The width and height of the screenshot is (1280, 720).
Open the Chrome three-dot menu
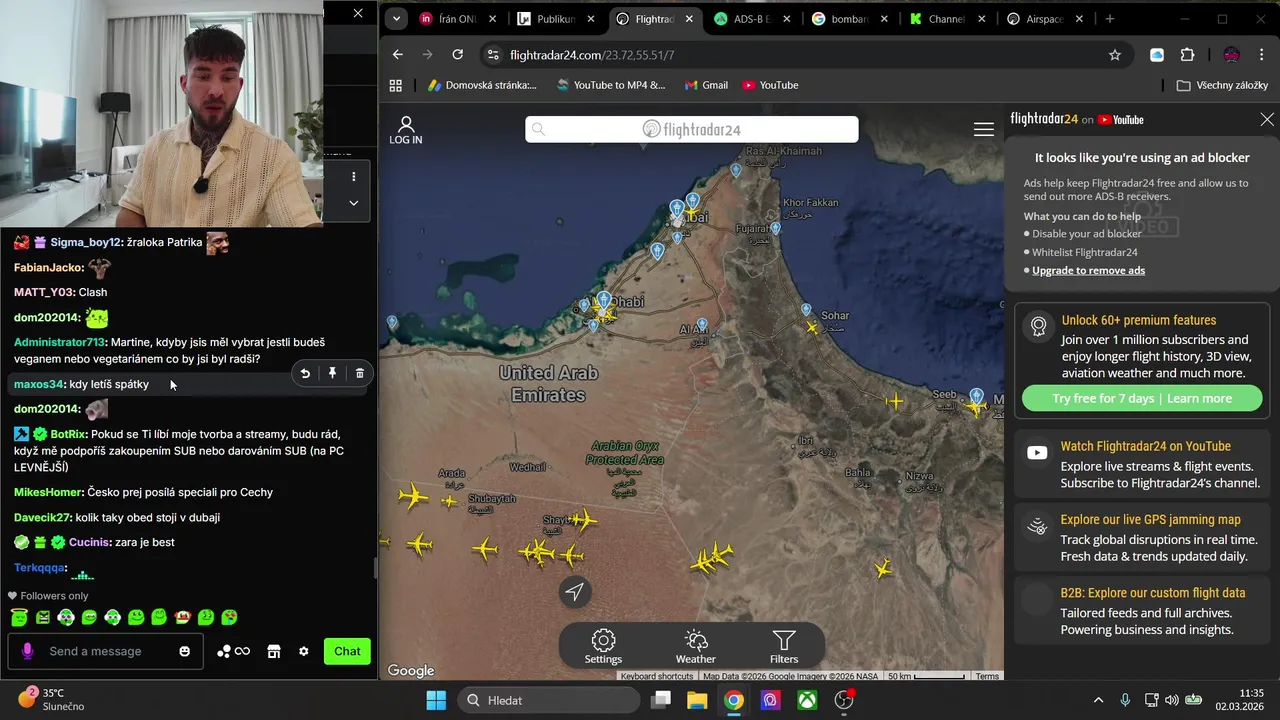(1264, 55)
